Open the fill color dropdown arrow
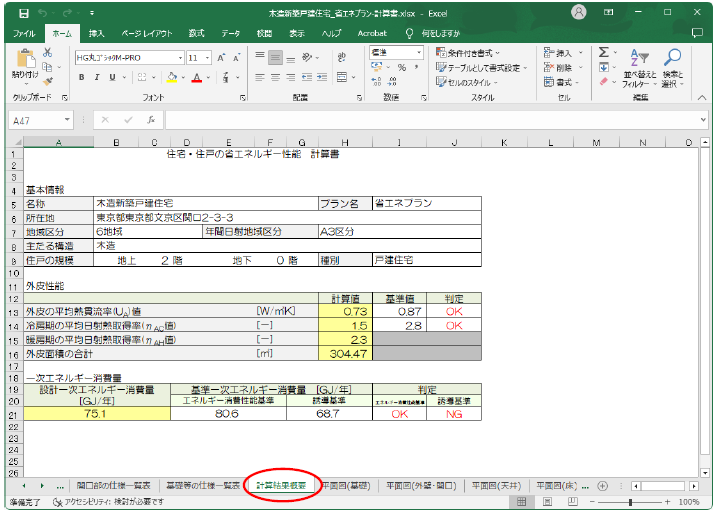 tap(184, 78)
